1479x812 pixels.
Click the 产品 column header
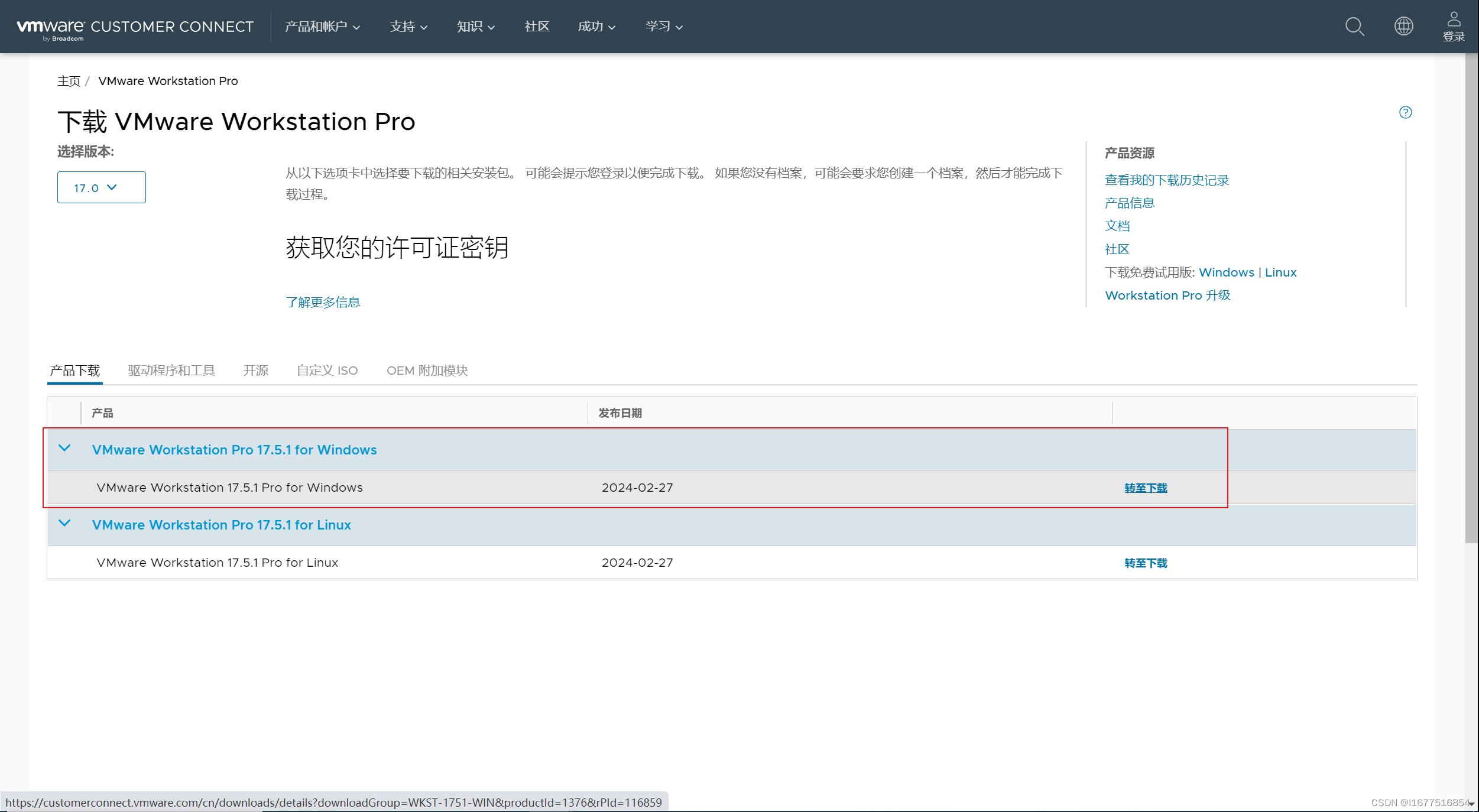102,413
